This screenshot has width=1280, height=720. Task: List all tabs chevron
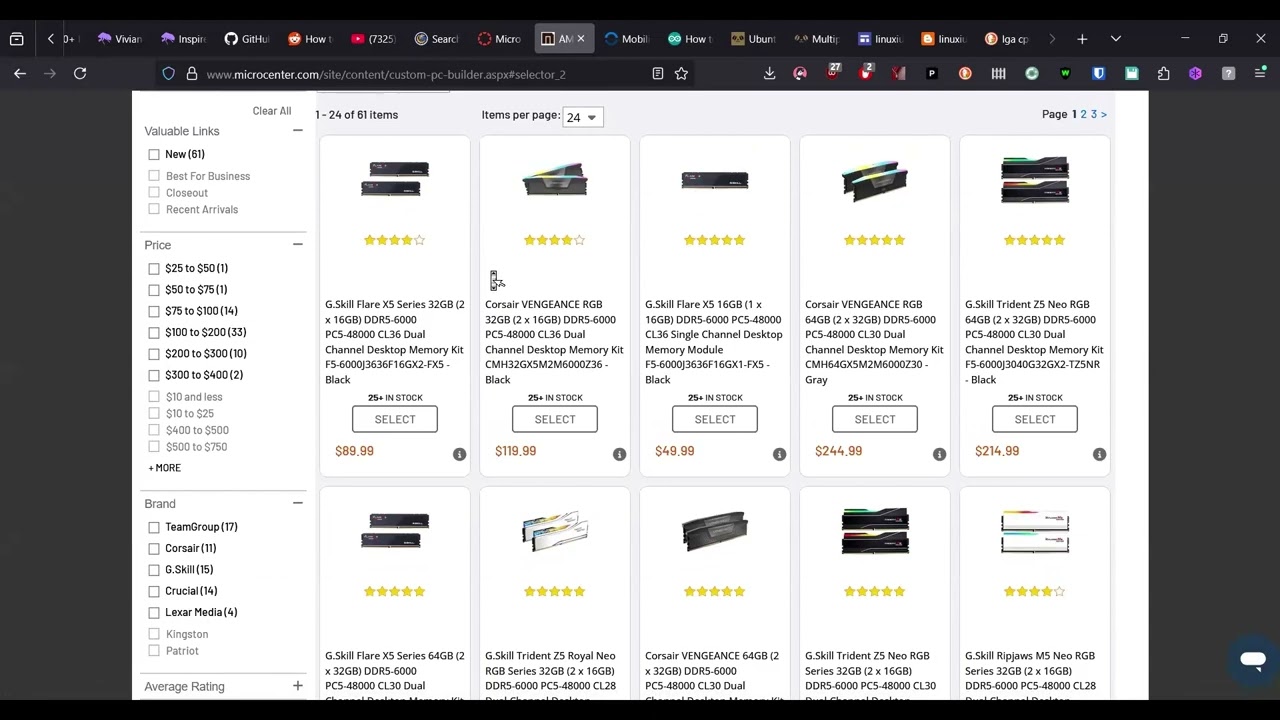click(x=1115, y=39)
